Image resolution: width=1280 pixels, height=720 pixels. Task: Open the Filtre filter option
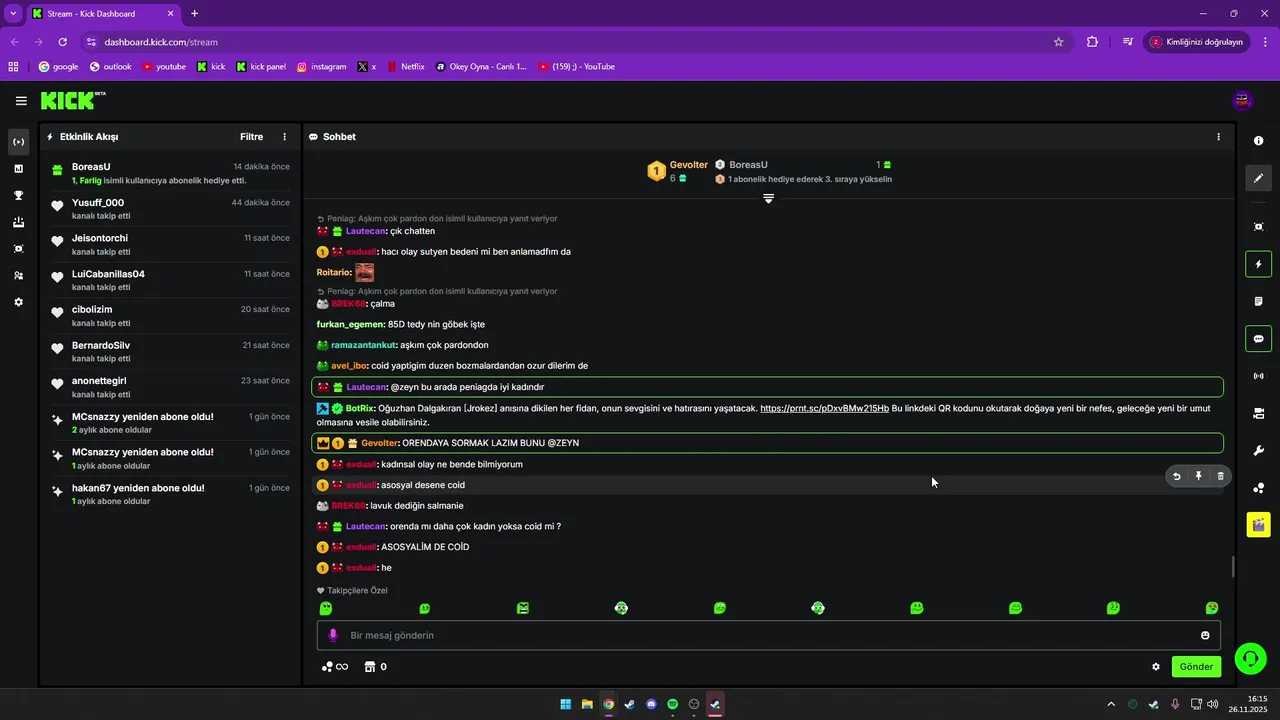251,137
